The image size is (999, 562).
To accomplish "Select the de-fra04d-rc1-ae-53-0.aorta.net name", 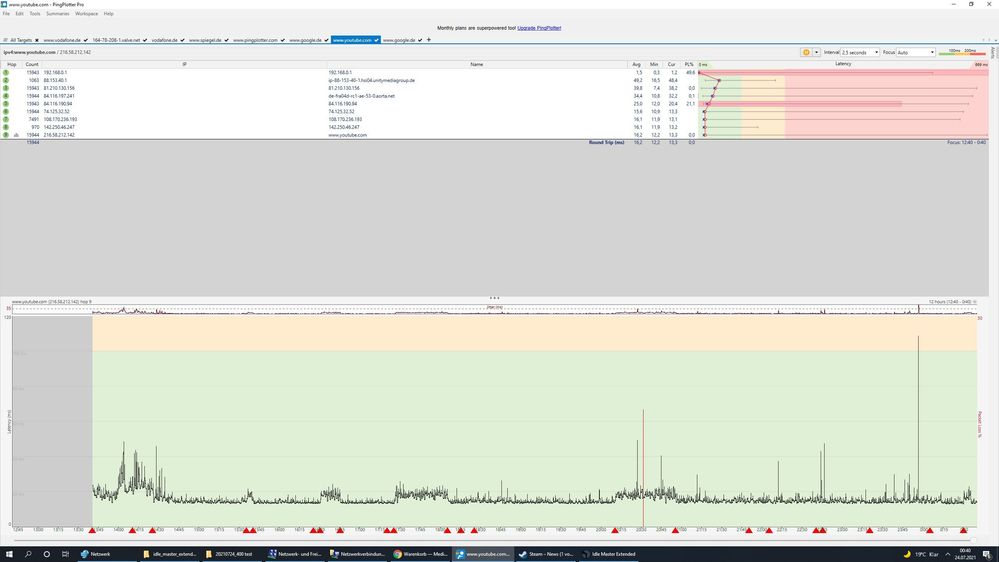I will [361, 96].
